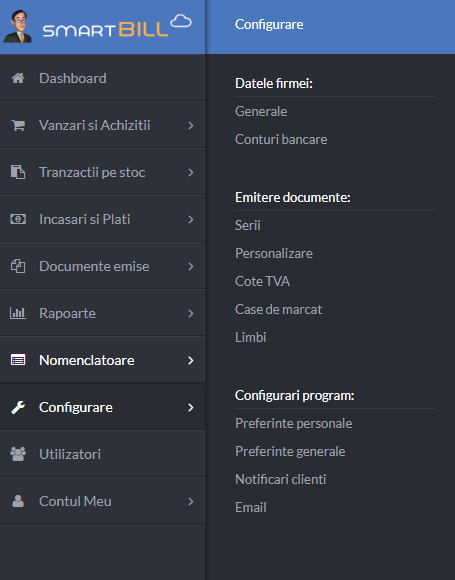
Task: Open Conturi bancare settings
Action: (281, 139)
